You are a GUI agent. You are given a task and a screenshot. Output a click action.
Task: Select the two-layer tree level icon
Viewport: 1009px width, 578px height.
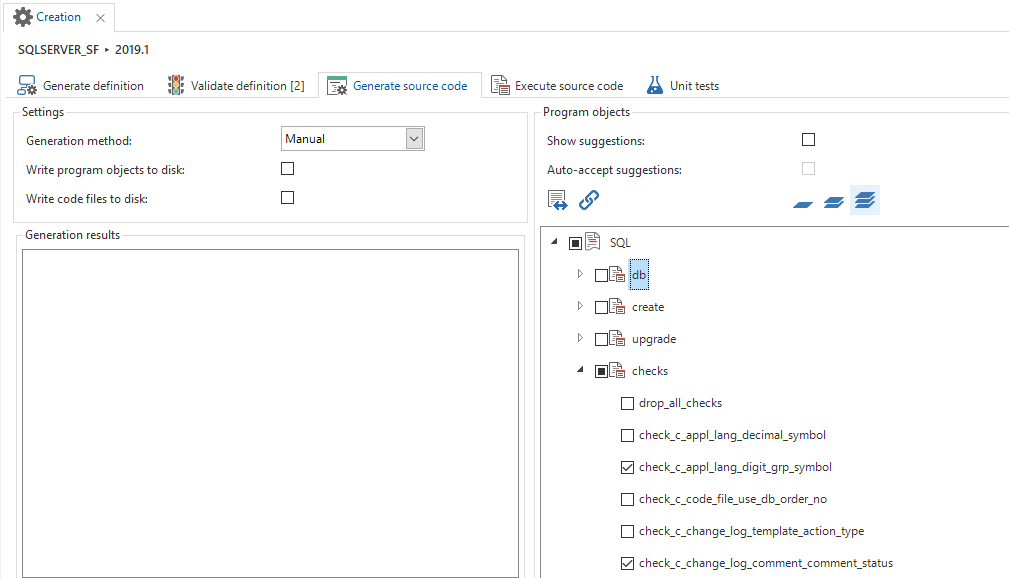[834, 203]
